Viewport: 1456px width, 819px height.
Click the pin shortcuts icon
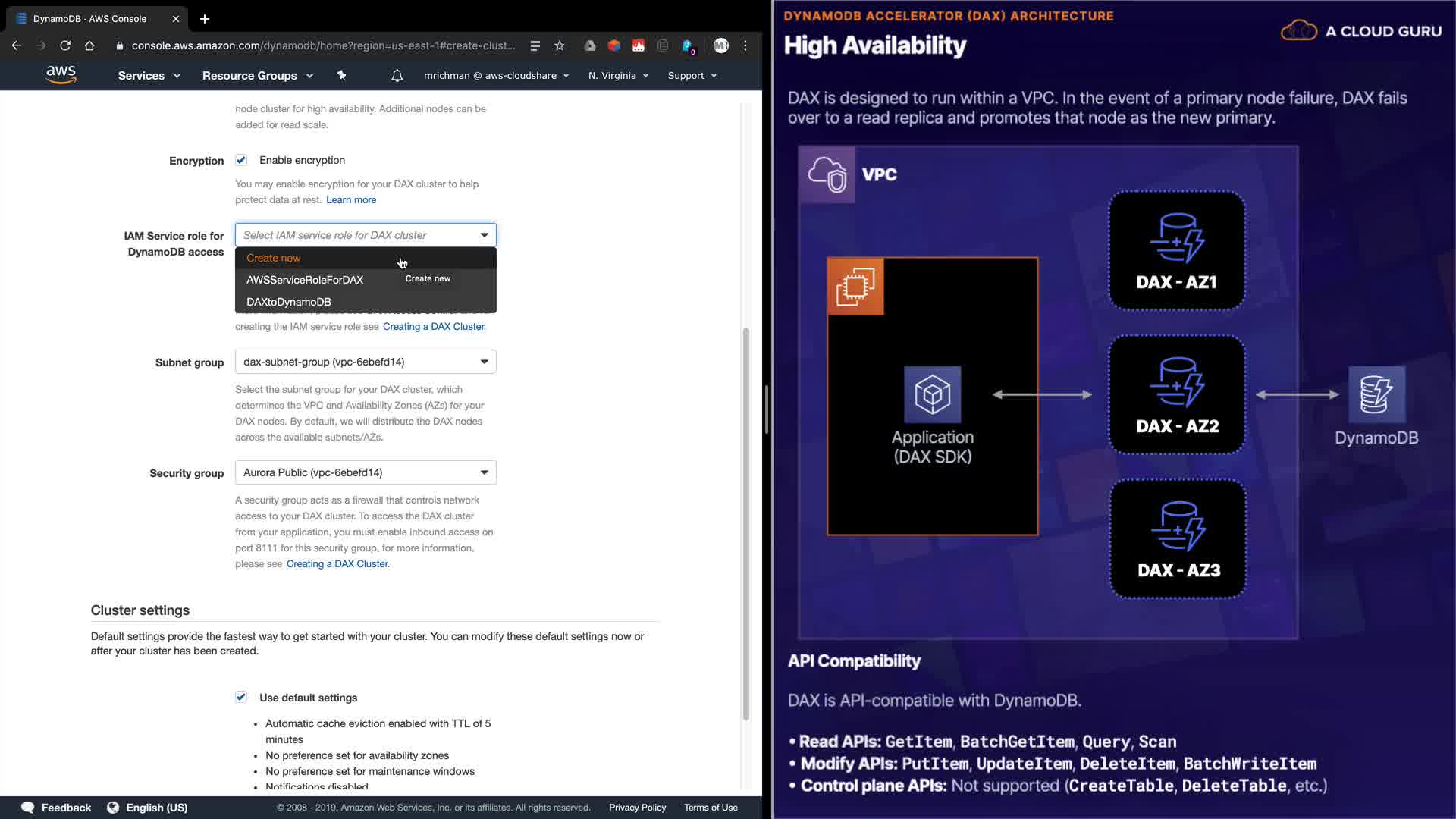[341, 75]
